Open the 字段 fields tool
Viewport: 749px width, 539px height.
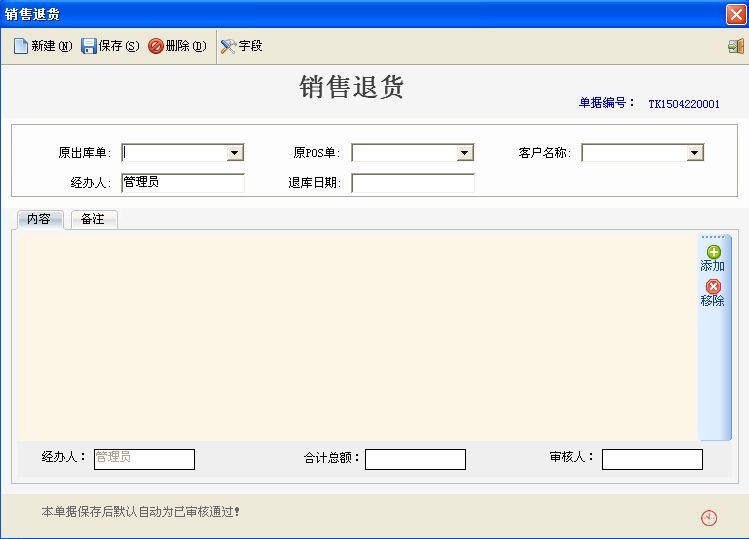pyautogui.click(x=241, y=46)
